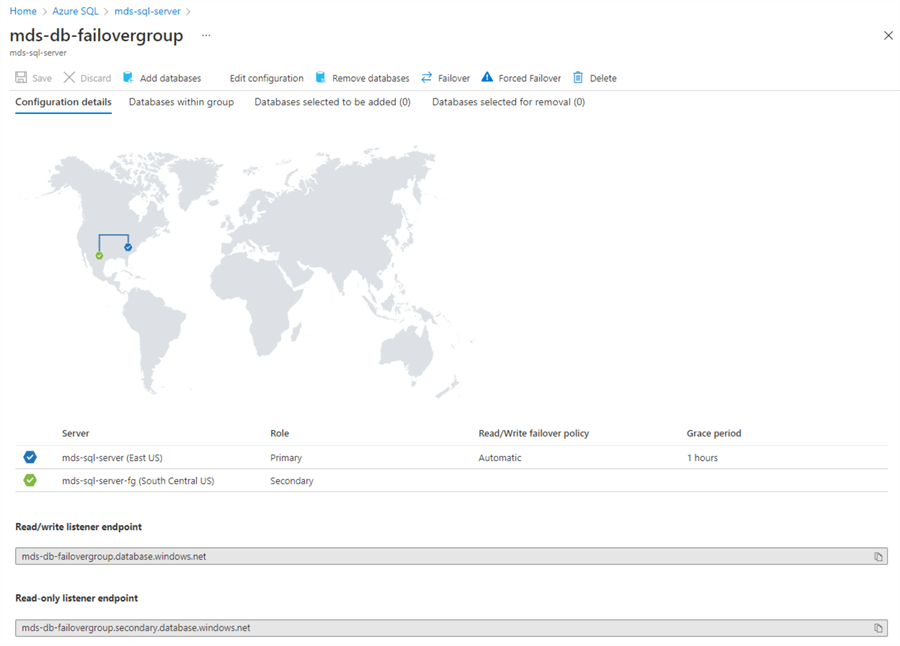The image size is (900, 646).
Task: Click the blue primary server marker on map
Action: 128,247
